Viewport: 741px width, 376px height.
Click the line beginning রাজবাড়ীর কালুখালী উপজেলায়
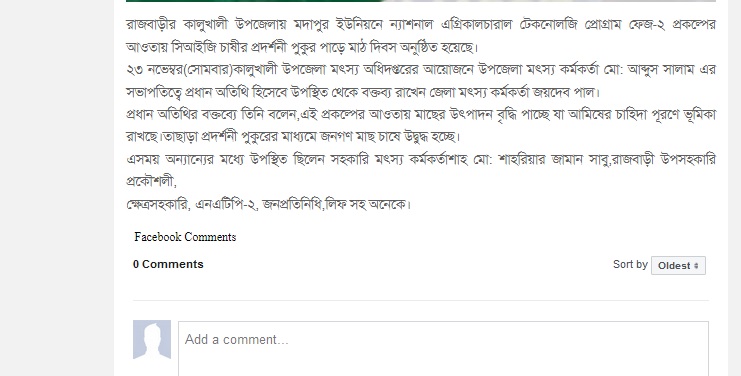(421, 24)
